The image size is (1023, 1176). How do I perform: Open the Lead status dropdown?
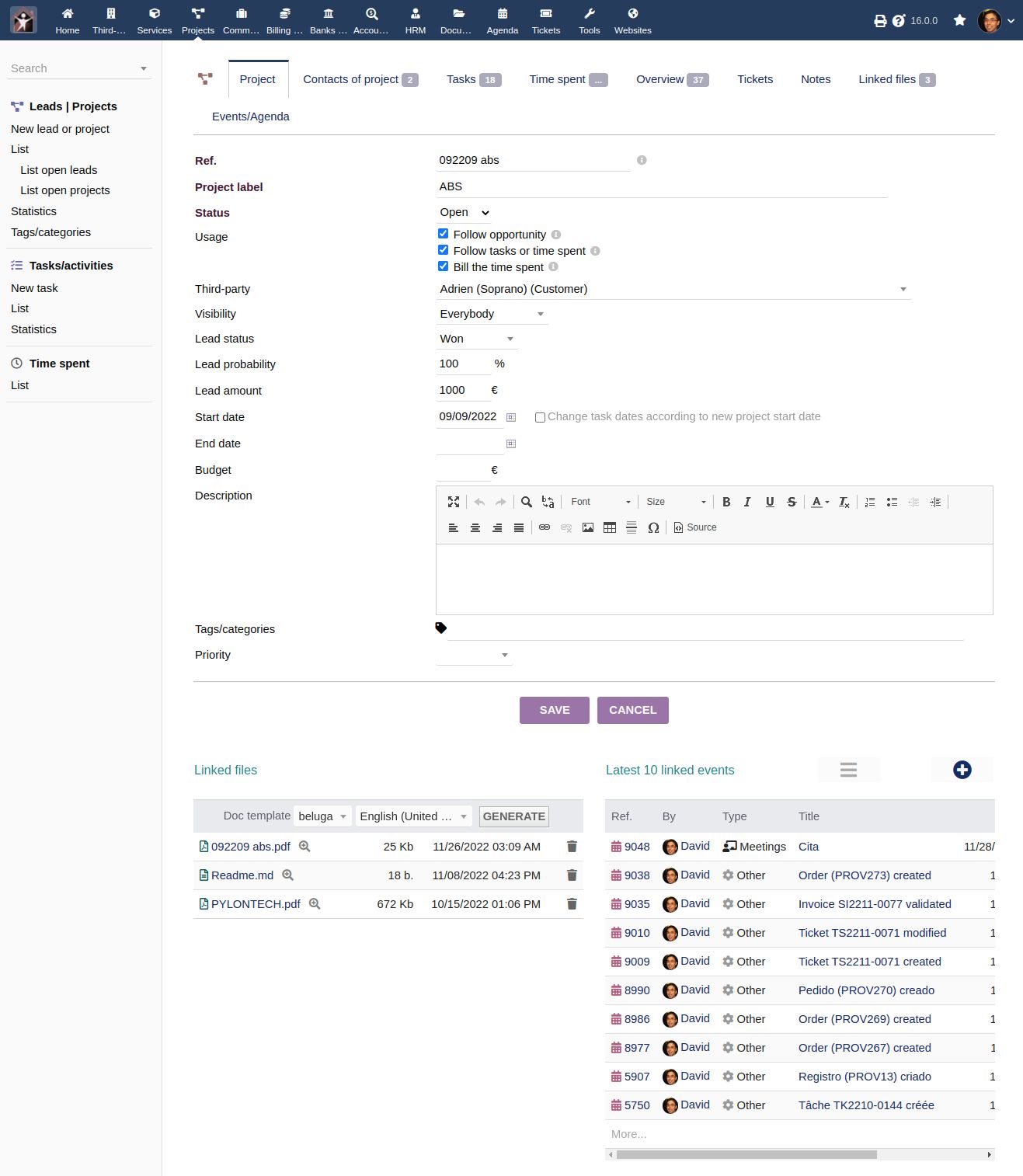tap(477, 339)
